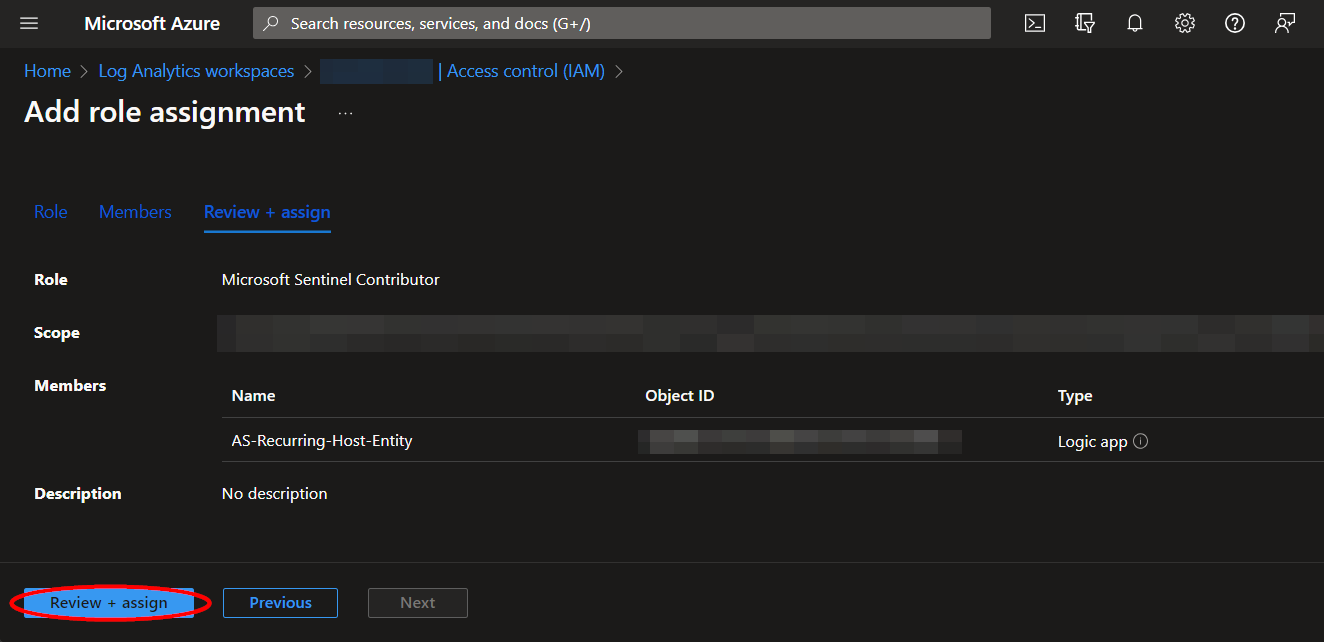Open Log Analytics workspaces breadcrumb
Image resolution: width=1324 pixels, height=642 pixels.
(196, 71)
